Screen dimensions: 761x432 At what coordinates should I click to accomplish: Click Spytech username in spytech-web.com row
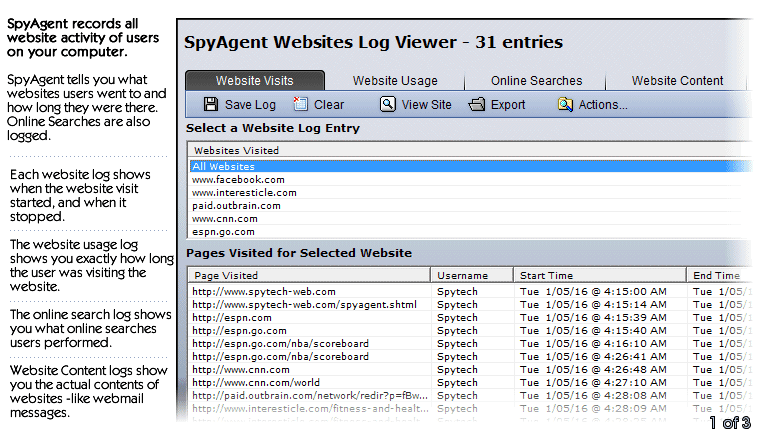(x=457, y=292)
